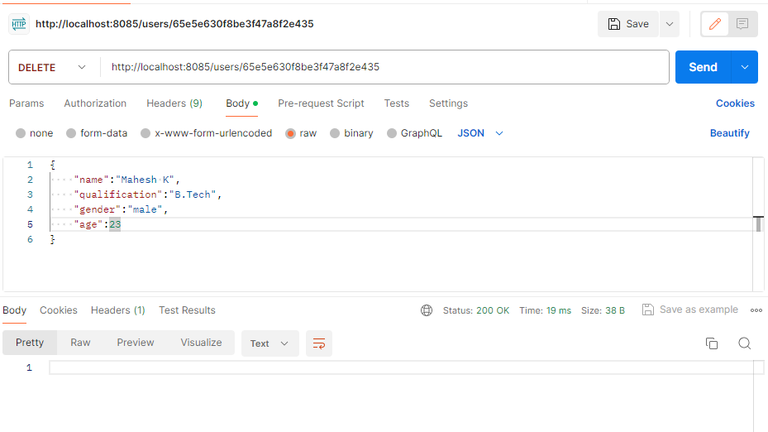The height and width of the screenshot is (432, 768).
Task: Open the Text response format dropdown
Action: pyautogui.click(x=270, y=343)
